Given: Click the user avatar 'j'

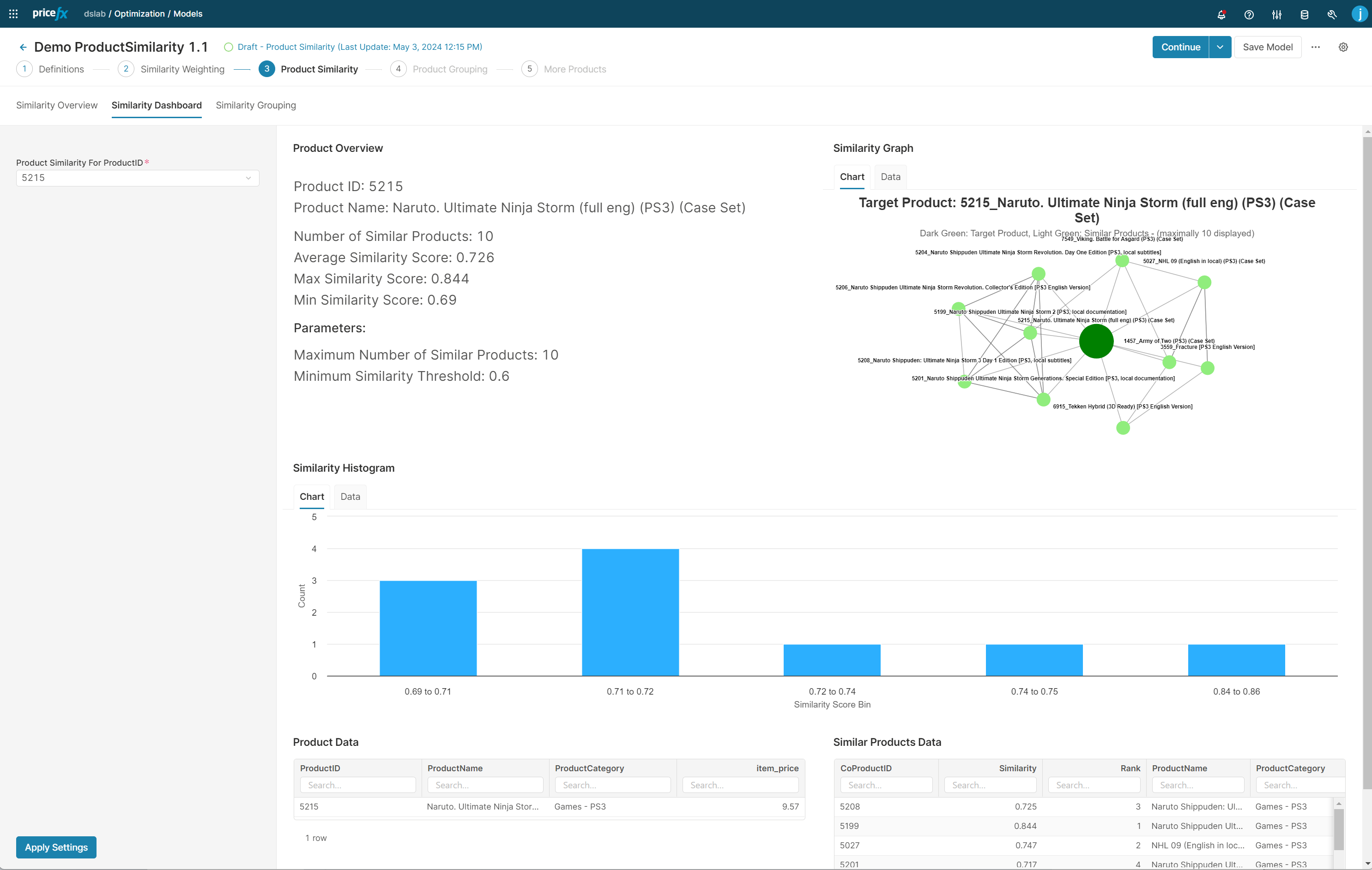Looking at the screenshot, I should 1360,14.
